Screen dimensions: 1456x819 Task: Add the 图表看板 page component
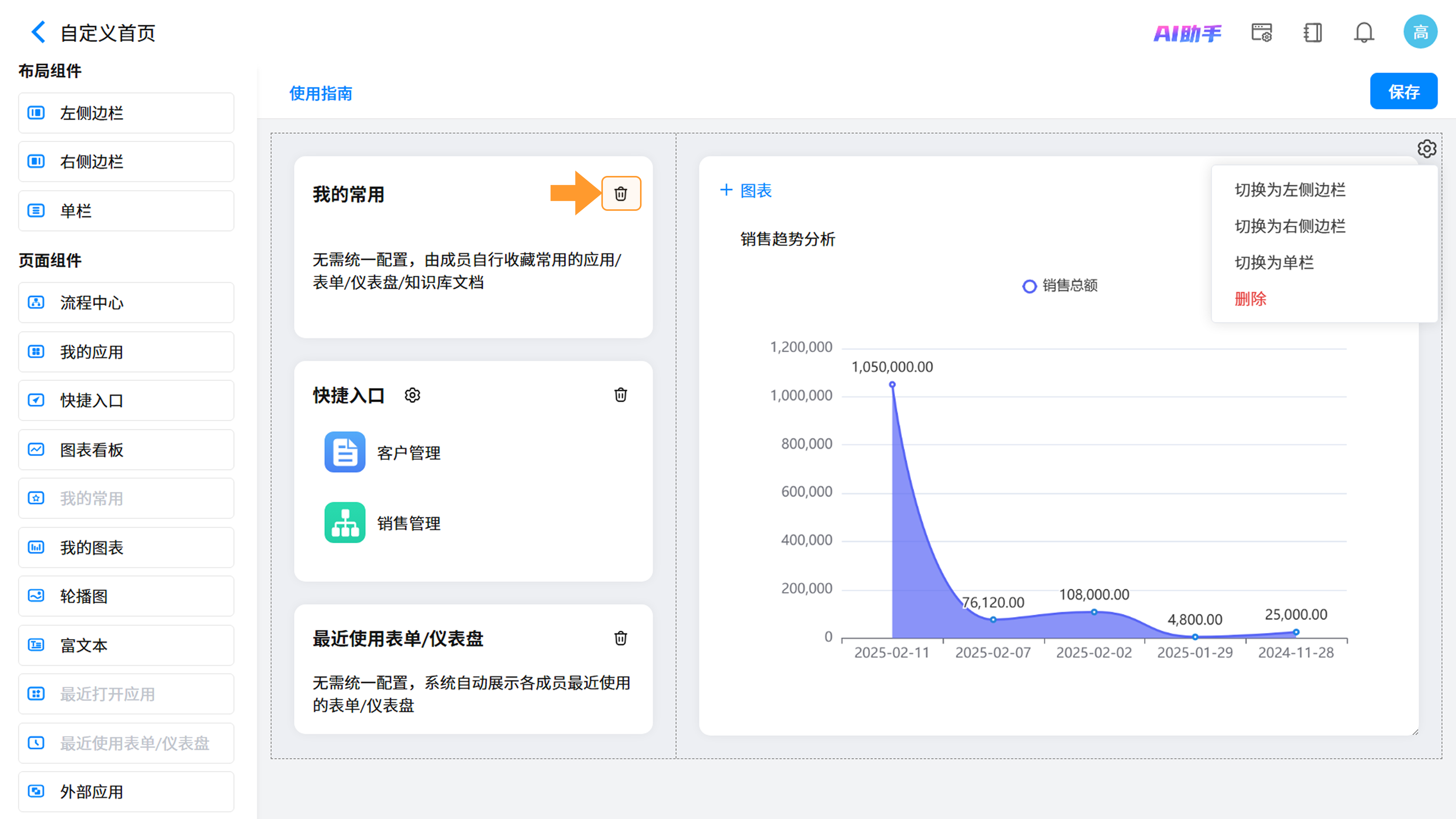126,449
